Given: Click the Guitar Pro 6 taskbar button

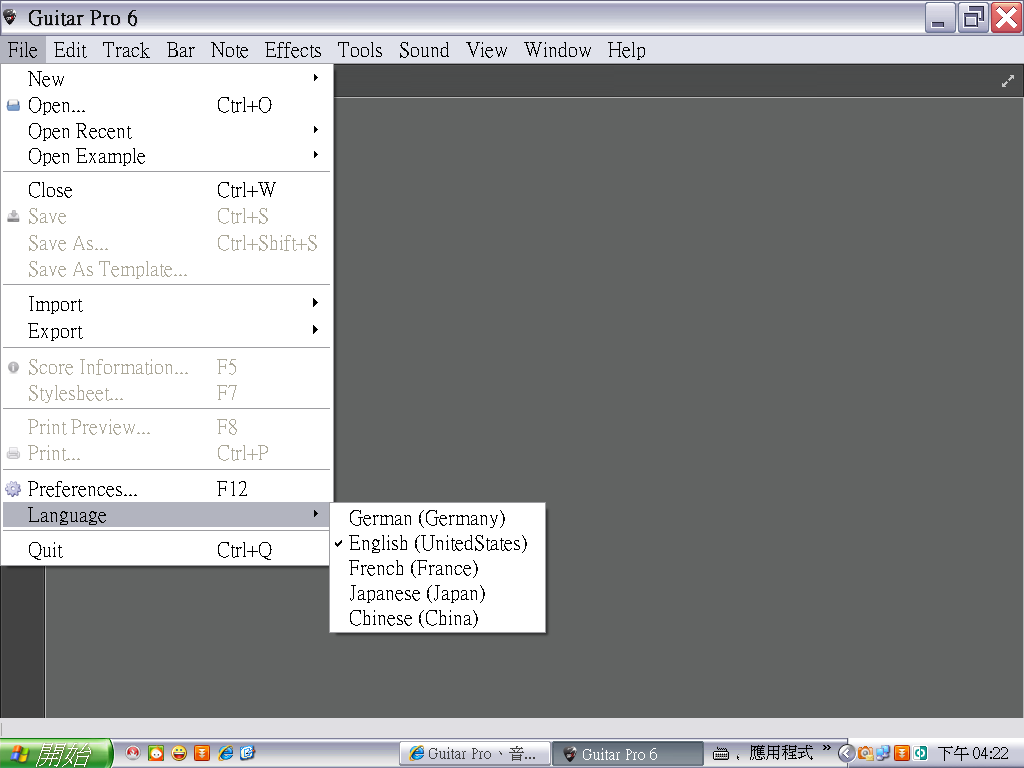Looking at the screenshot, I should pyautogui.click(x=628, y=754).
